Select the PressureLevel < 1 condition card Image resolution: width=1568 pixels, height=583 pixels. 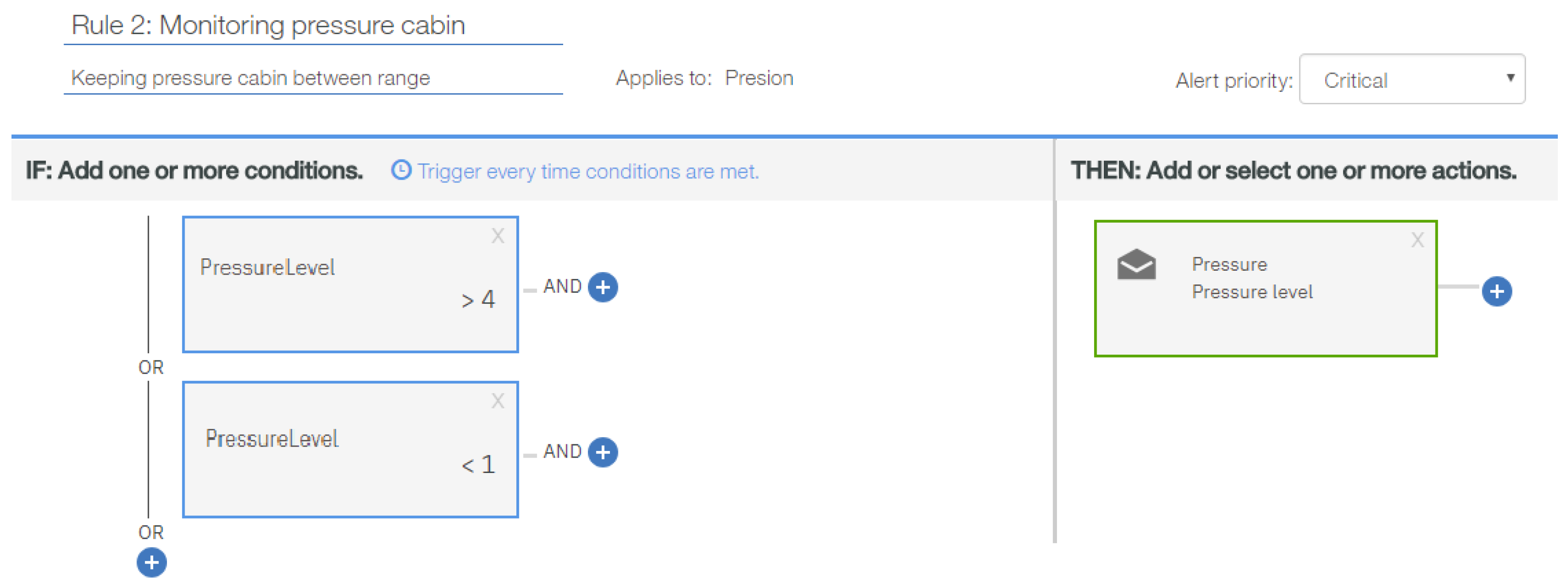[x=350, y=487]
